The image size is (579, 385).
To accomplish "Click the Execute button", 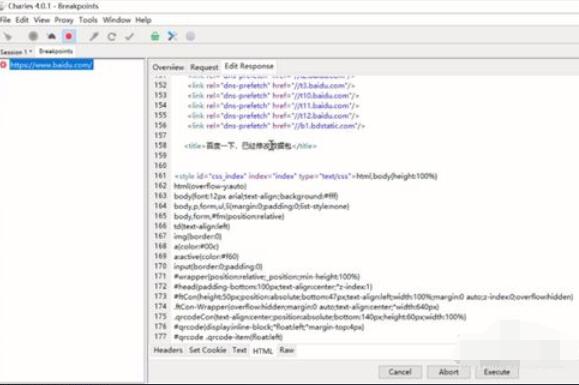I will (497, 372).
